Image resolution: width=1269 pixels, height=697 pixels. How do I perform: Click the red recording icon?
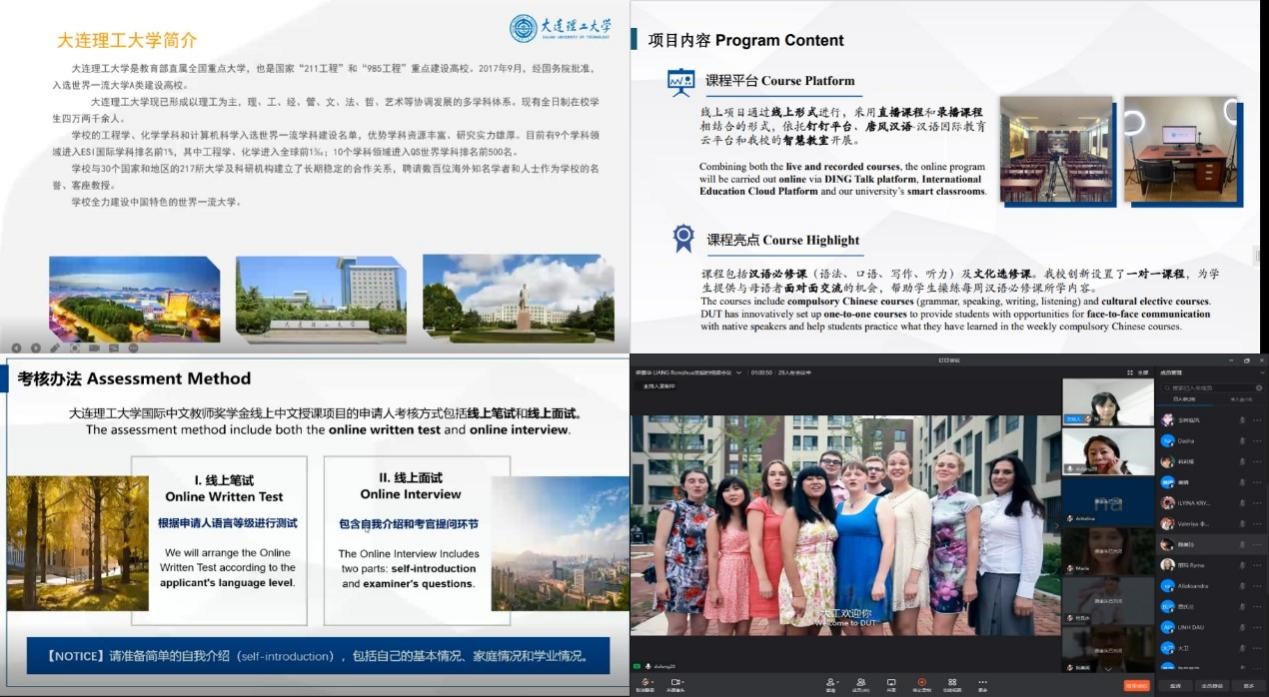click(x=921, y=683)
